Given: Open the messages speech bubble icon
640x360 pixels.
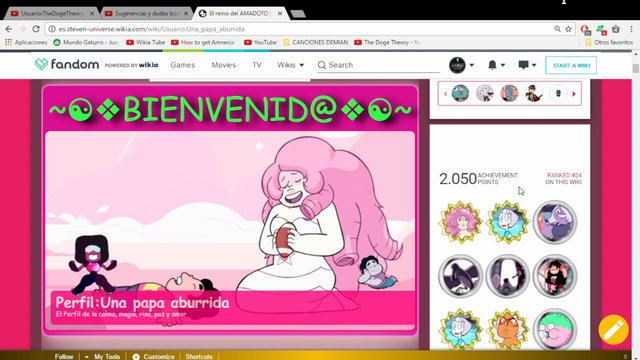Looking at the screenshot, I should (523, 65).
